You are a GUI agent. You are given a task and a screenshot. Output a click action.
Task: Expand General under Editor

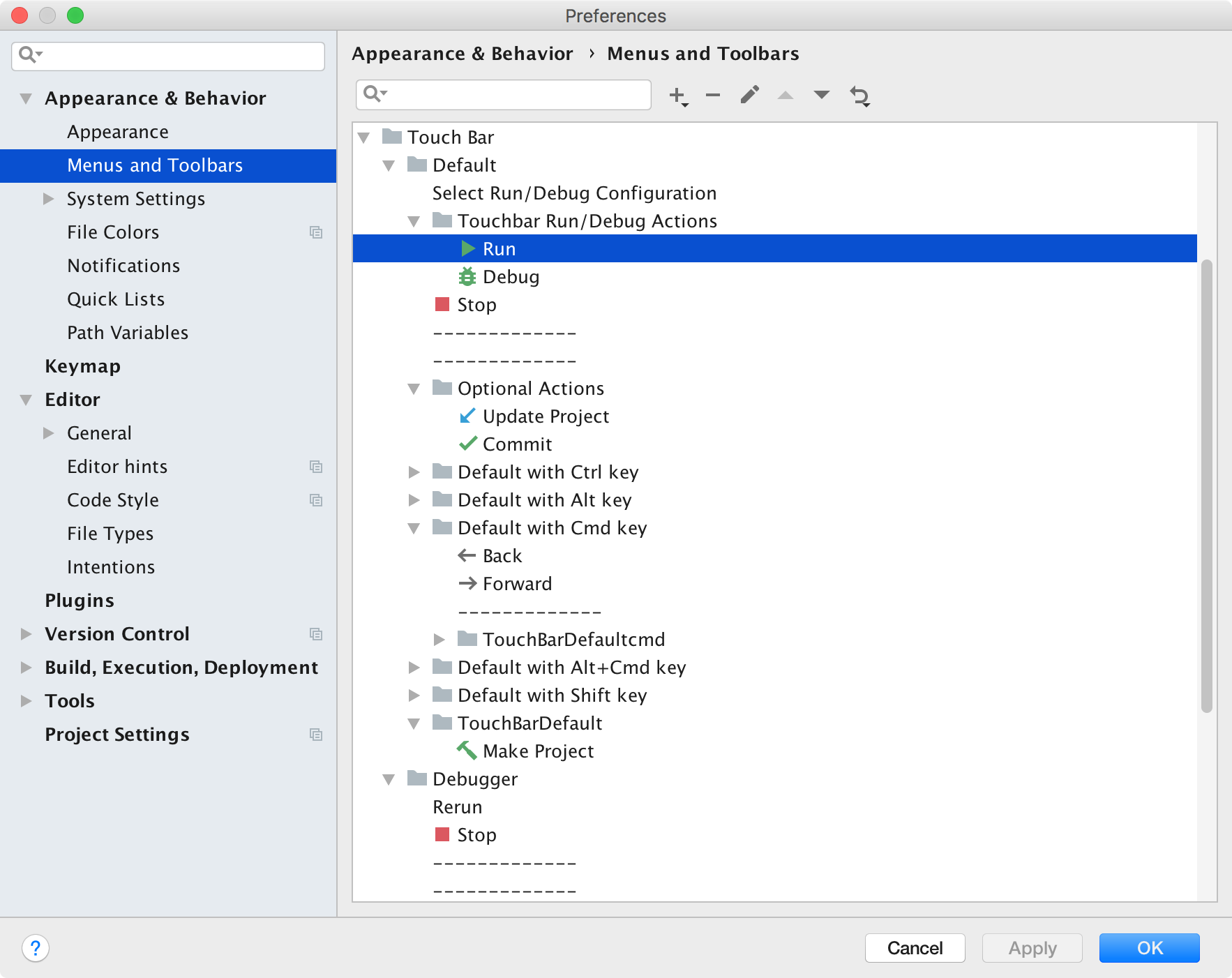(x=48, y=433)
